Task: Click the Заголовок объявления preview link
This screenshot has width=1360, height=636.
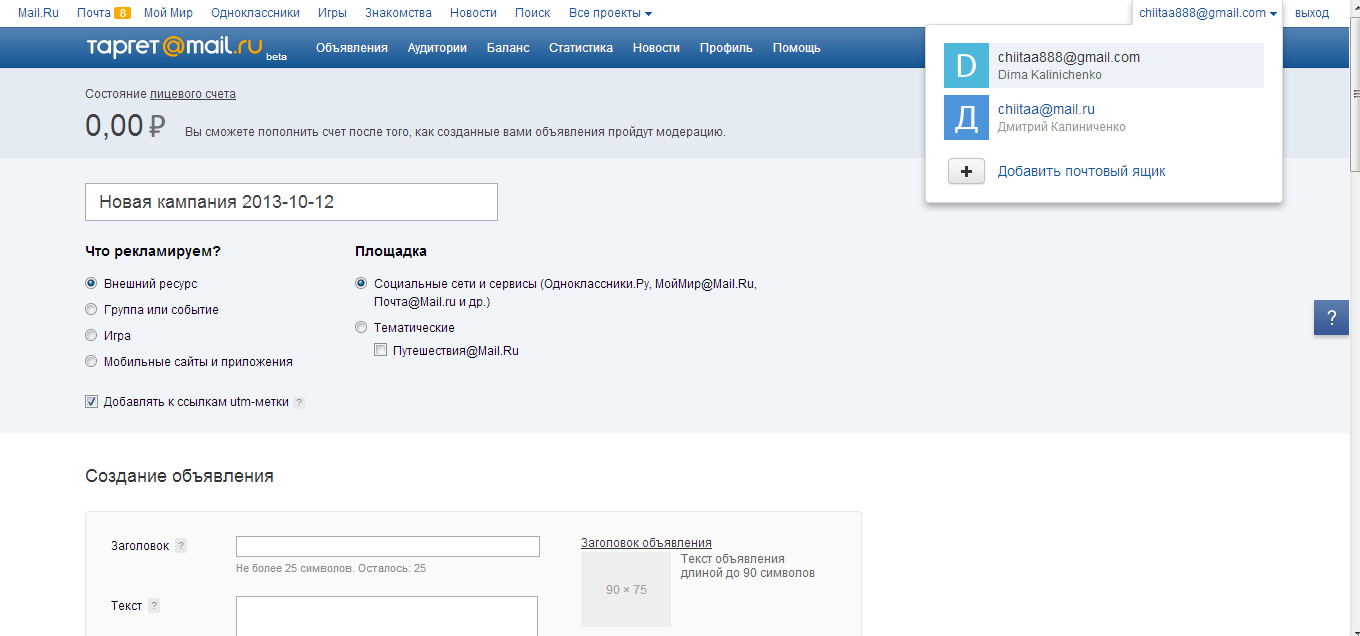Action: [x=646, y=543]
